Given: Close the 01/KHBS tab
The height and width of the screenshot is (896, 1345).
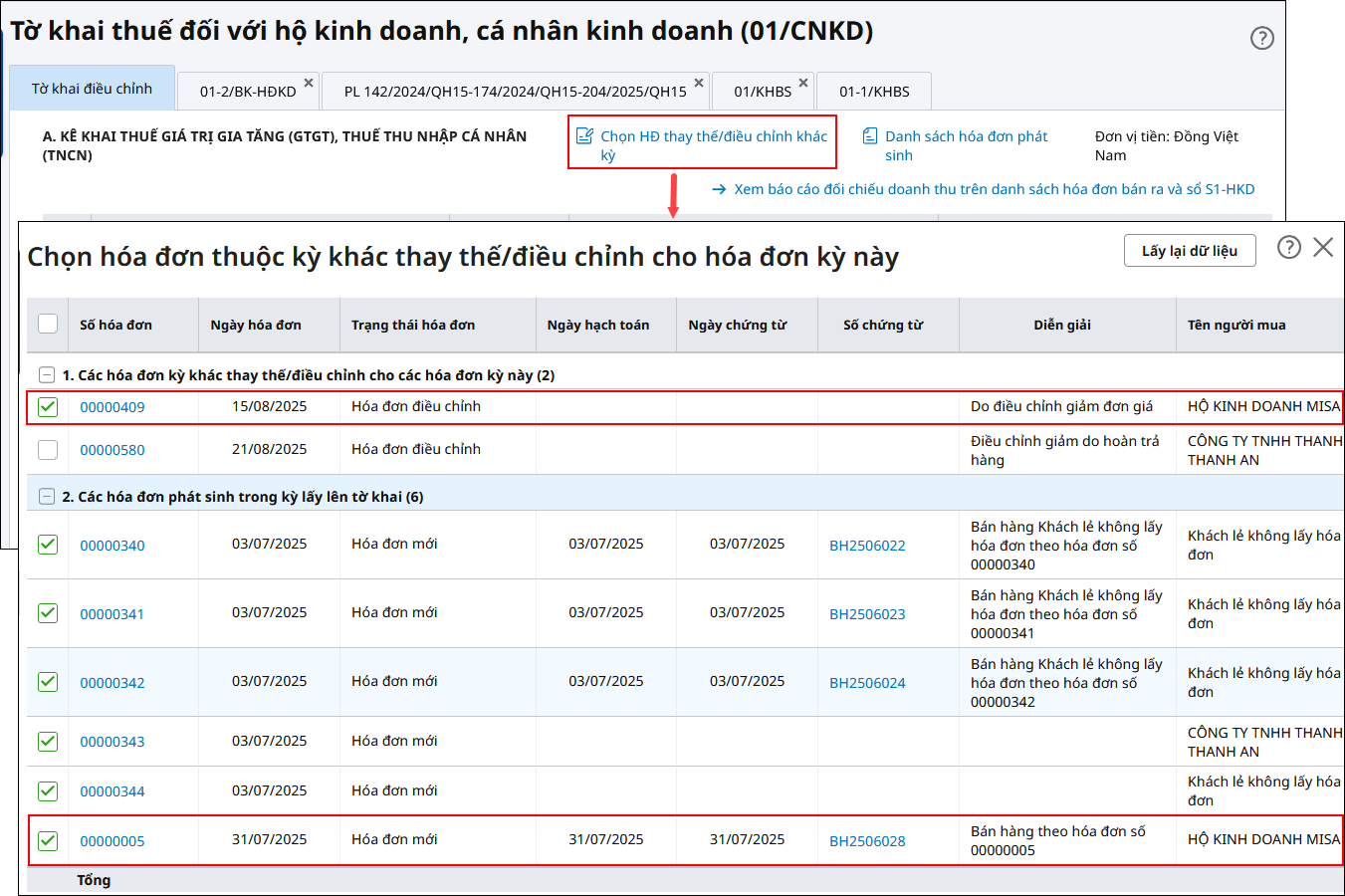Looking at the screenshot, I should tap(803, 83).
